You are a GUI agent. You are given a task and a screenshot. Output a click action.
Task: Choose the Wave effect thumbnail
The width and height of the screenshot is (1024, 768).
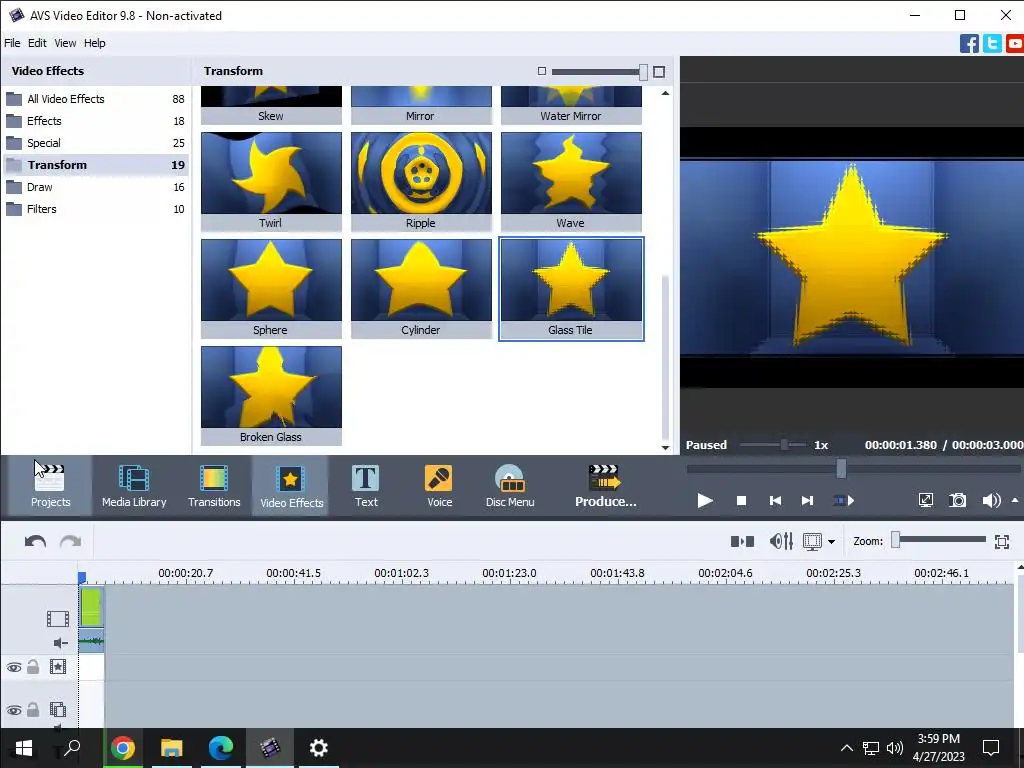coord(571,181)
